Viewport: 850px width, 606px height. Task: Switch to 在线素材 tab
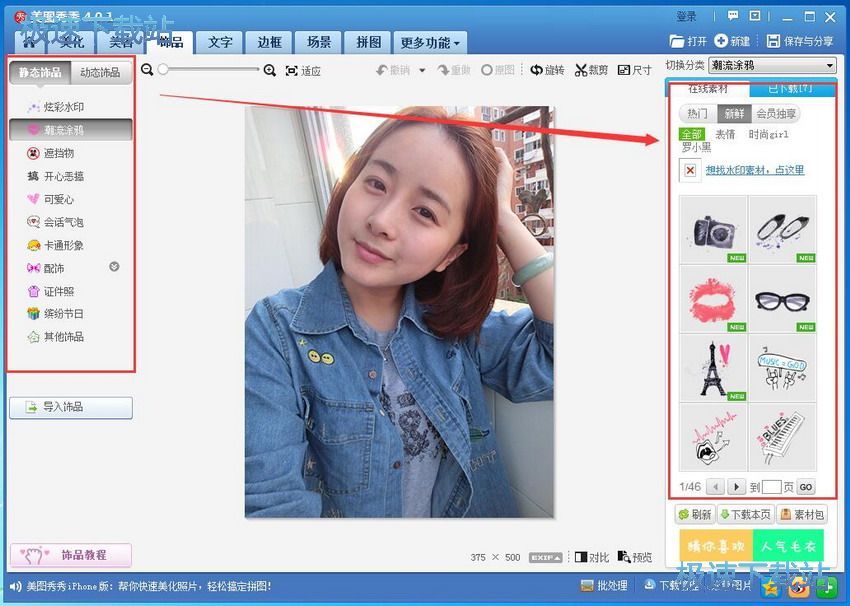pos(708,88)
